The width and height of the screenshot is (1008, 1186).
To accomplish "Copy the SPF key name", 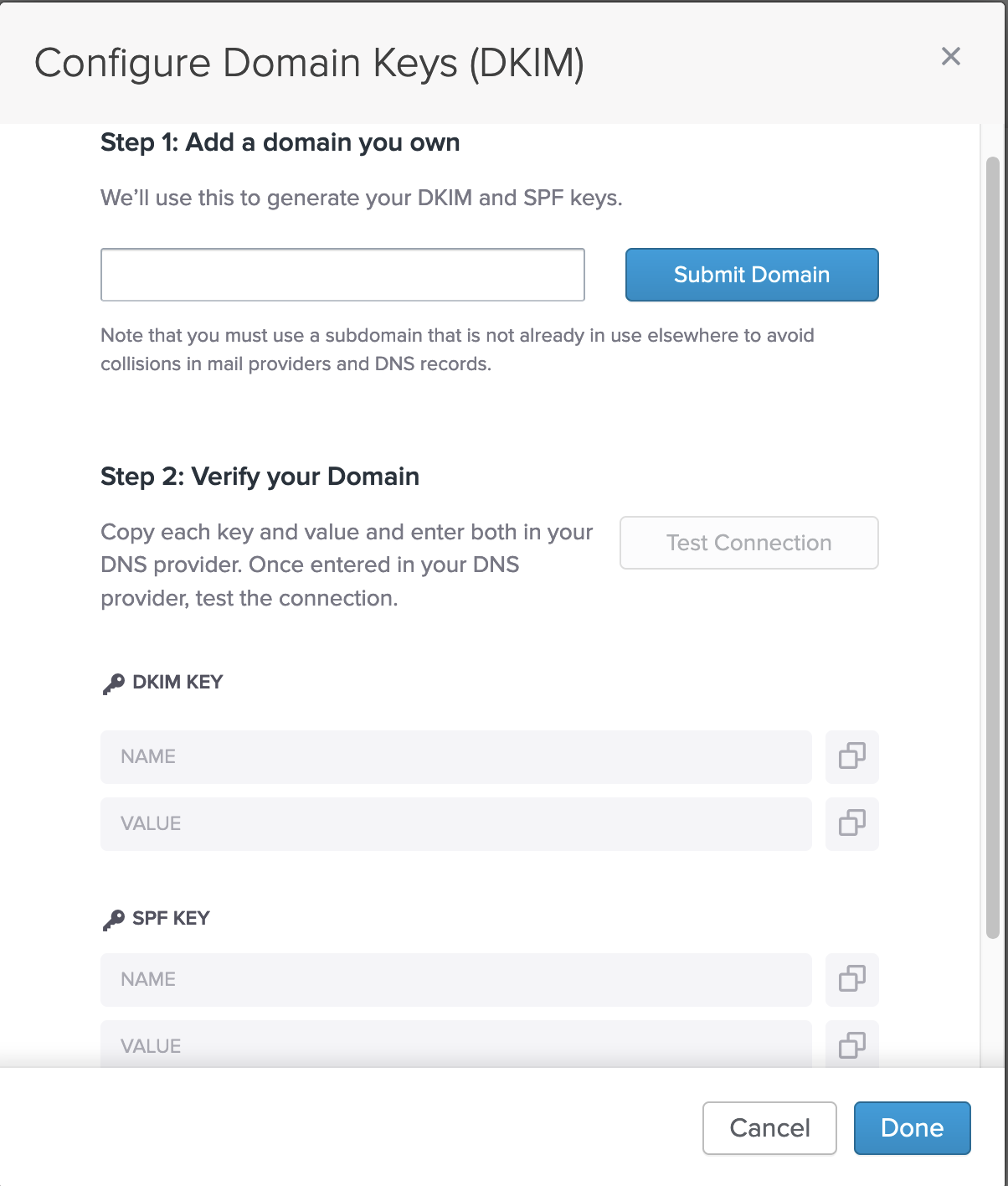I will coord(851,980).
